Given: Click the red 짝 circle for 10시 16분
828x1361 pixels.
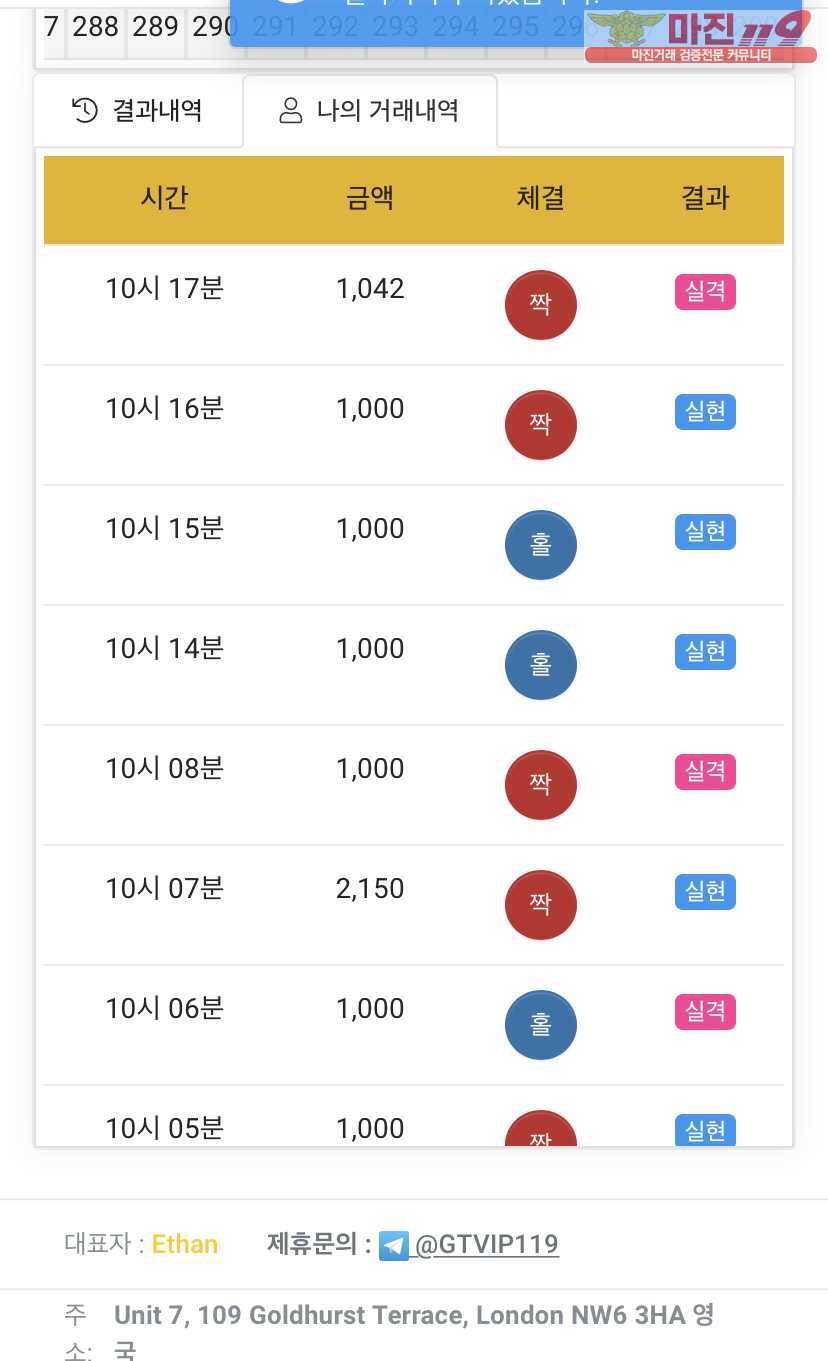Looking at the screenshot, I should click(541, 425).
